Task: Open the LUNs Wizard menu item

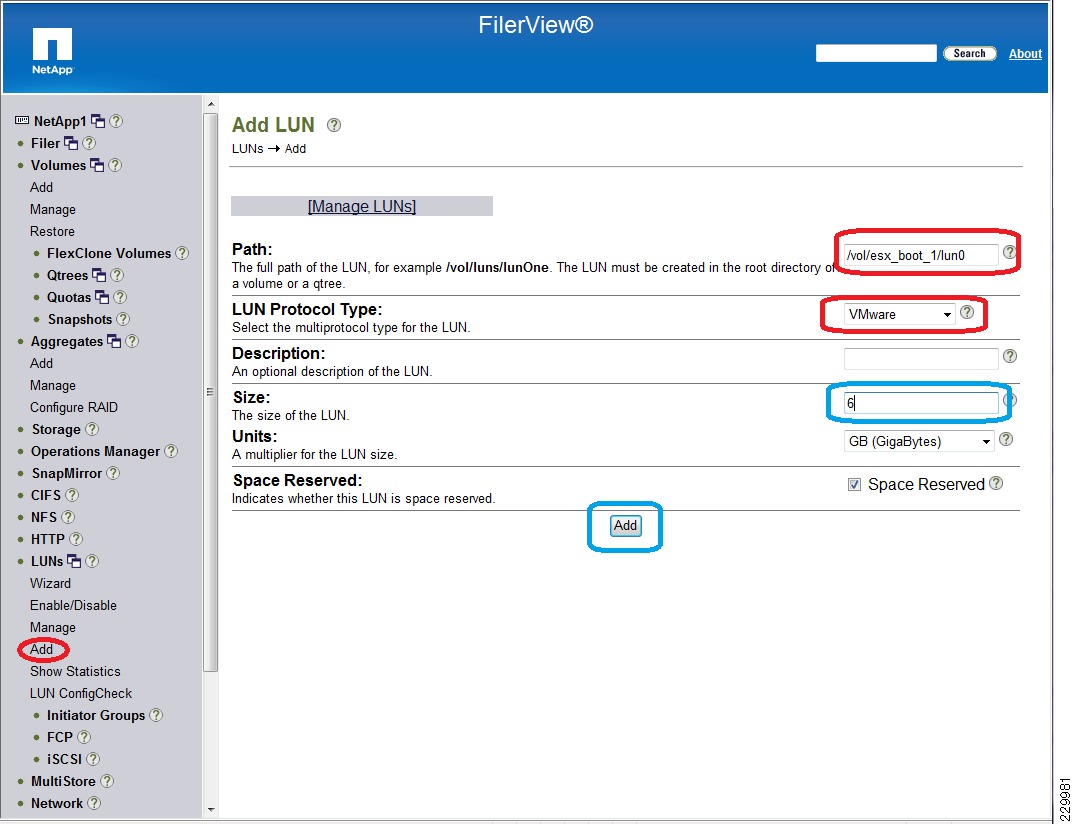Action: 50,583
